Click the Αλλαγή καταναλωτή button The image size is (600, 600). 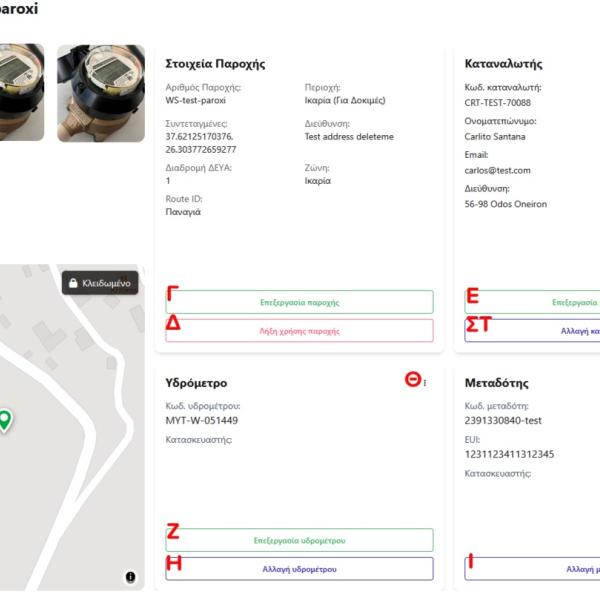point(532,331)
